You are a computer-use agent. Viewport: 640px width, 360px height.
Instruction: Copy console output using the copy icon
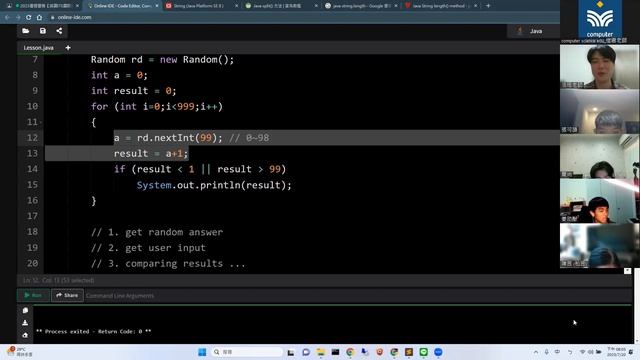(25, 311)
